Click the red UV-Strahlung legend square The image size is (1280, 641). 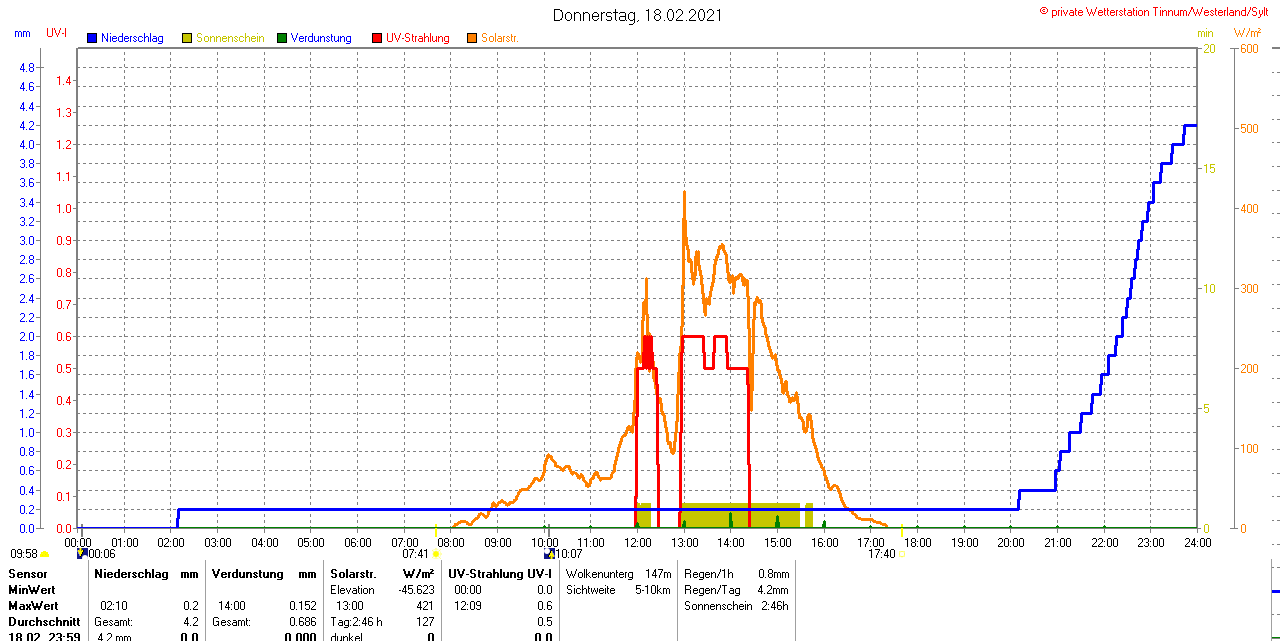click(377, 38)
